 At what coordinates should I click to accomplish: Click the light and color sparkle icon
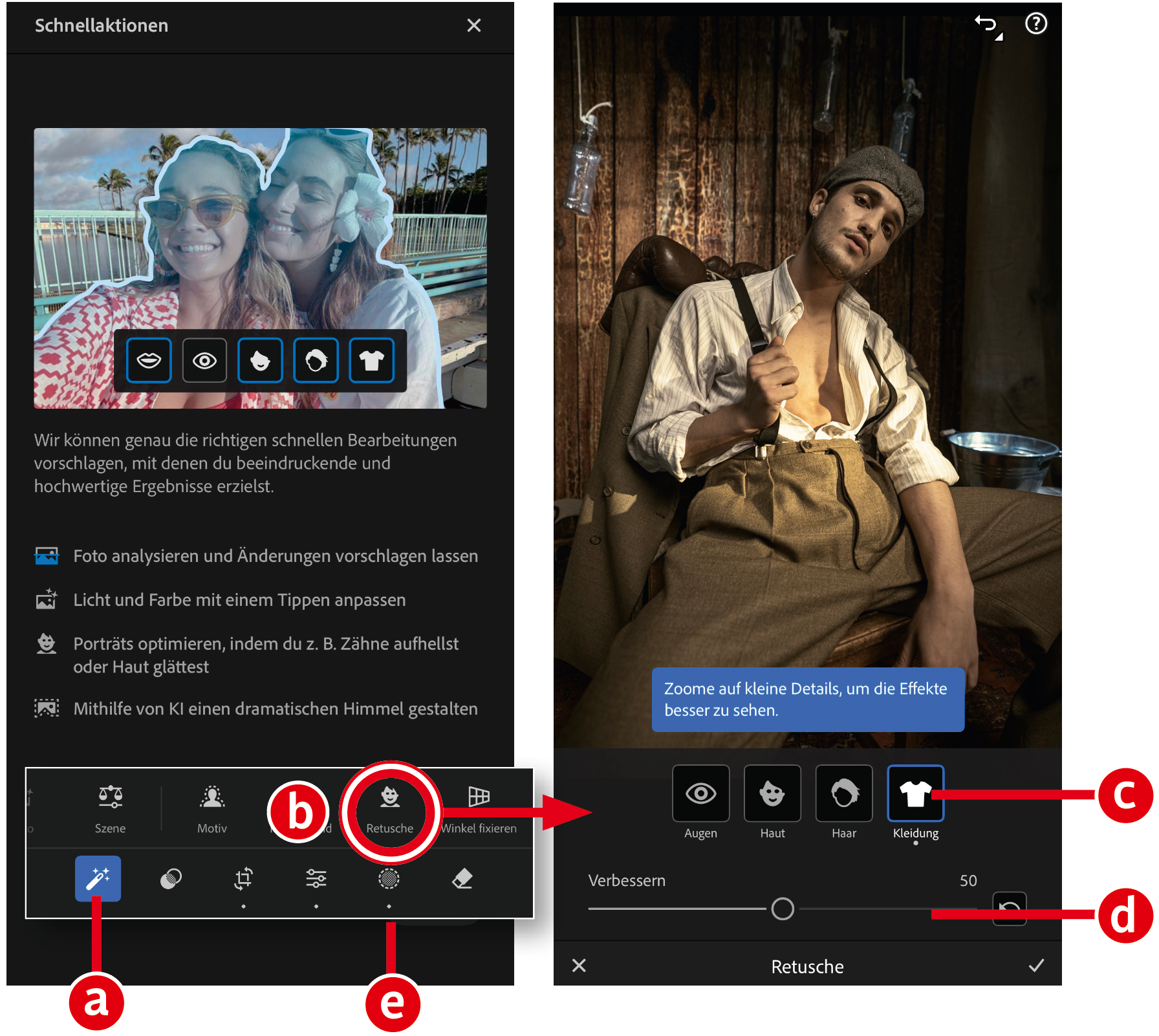[47, 599]
